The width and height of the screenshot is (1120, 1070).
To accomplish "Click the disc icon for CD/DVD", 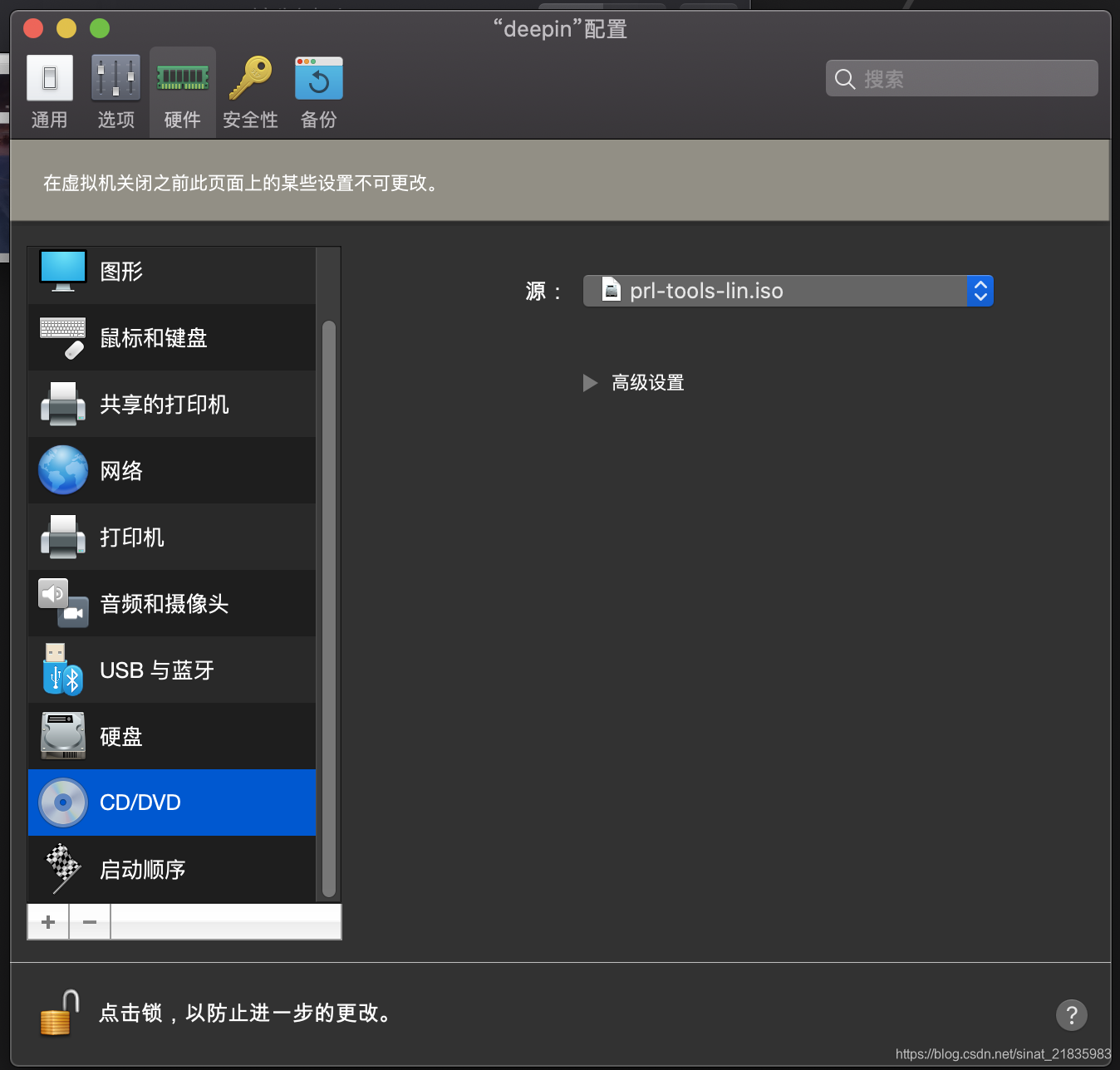I will coord(63,802).
